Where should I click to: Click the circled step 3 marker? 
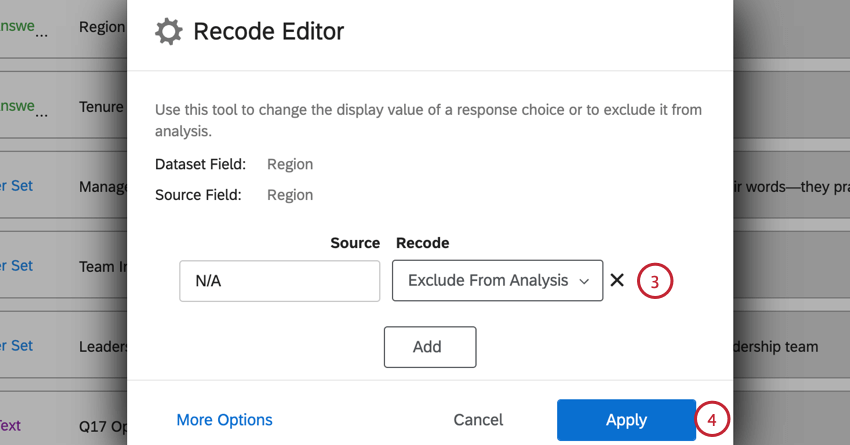(x=654, y=282)
